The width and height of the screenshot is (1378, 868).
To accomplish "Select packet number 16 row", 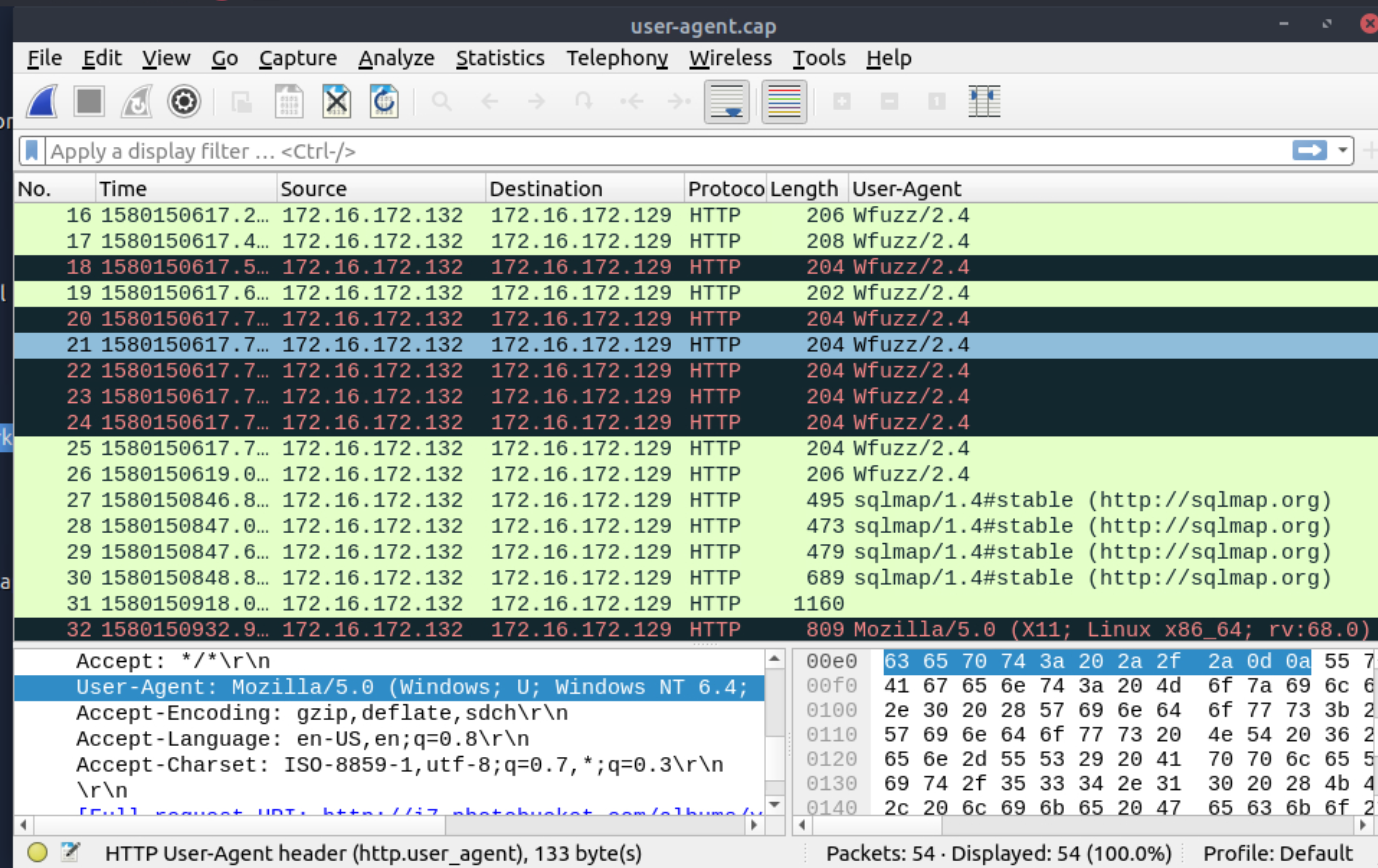I will tap(695, 216).
